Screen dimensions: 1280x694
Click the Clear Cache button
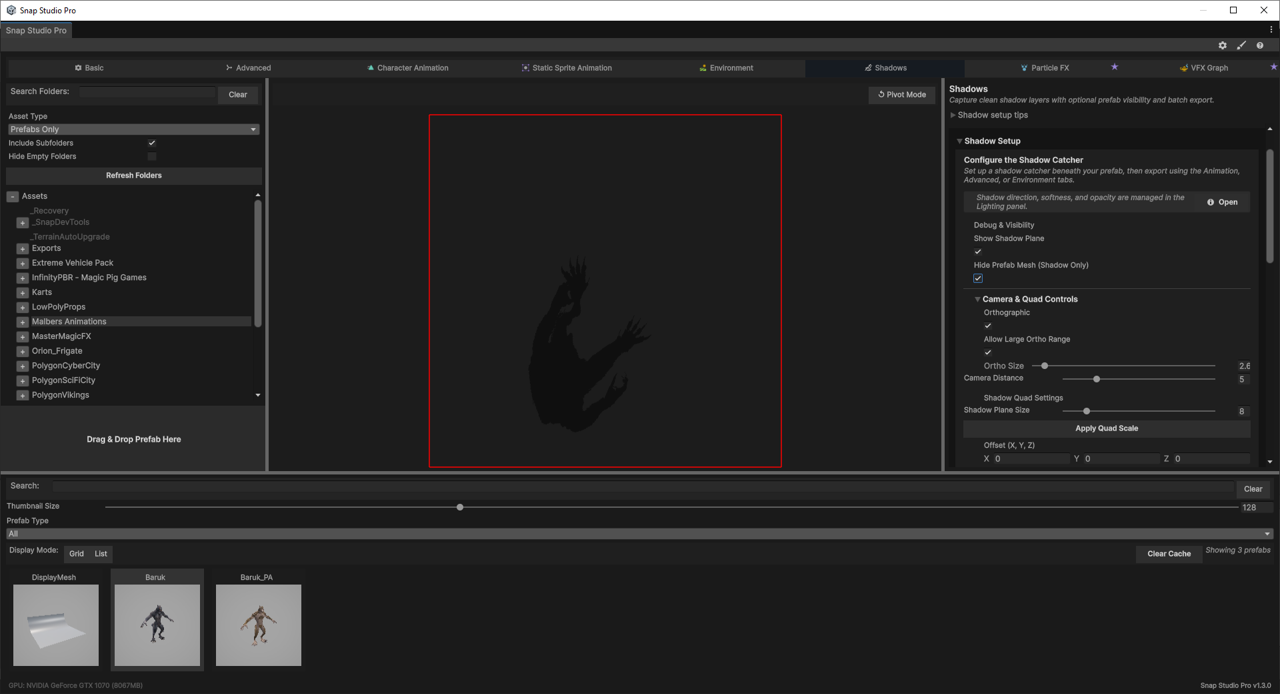(x=1169, y=554)
